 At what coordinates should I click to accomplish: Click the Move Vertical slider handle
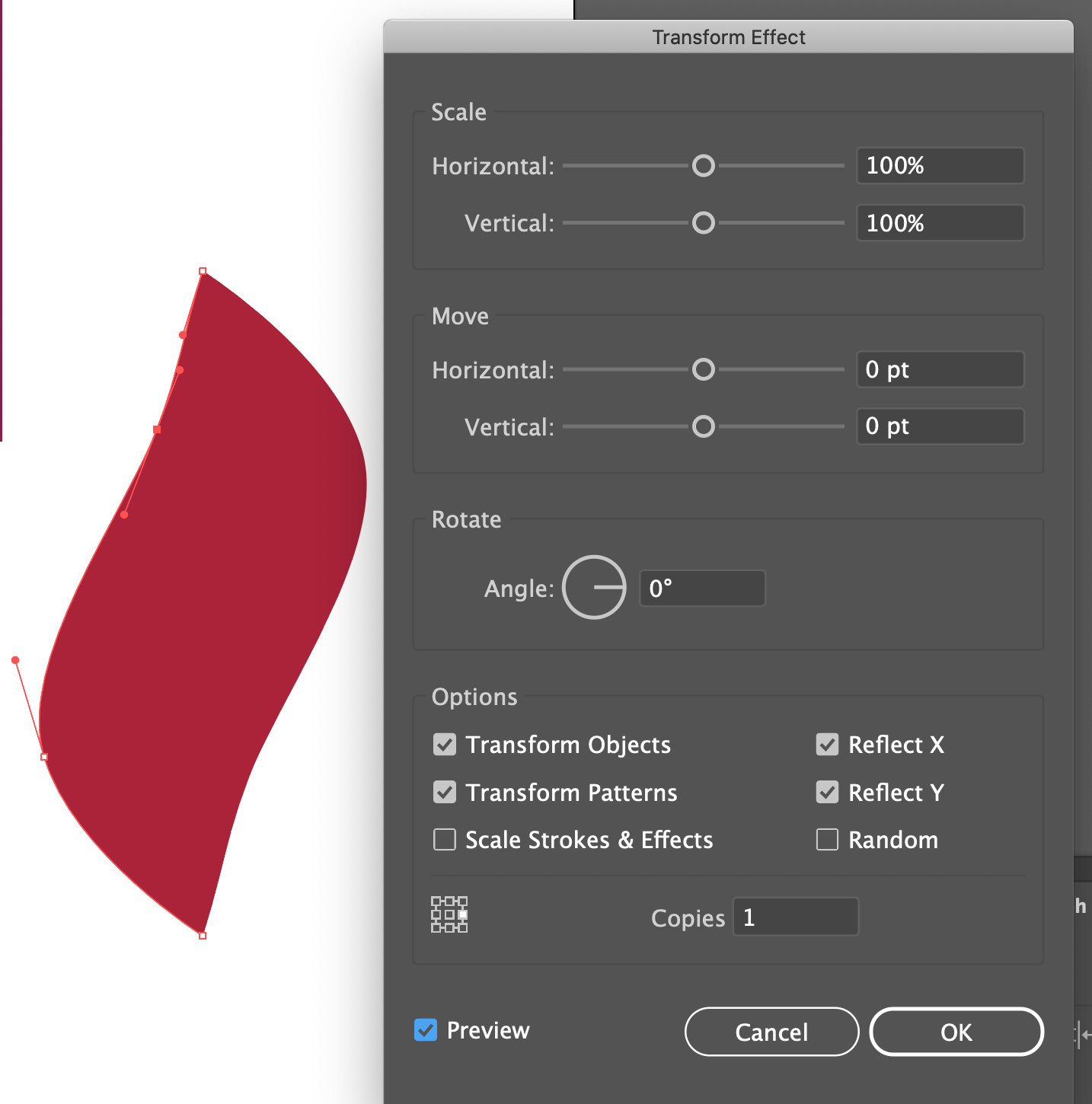click(703, 426)
